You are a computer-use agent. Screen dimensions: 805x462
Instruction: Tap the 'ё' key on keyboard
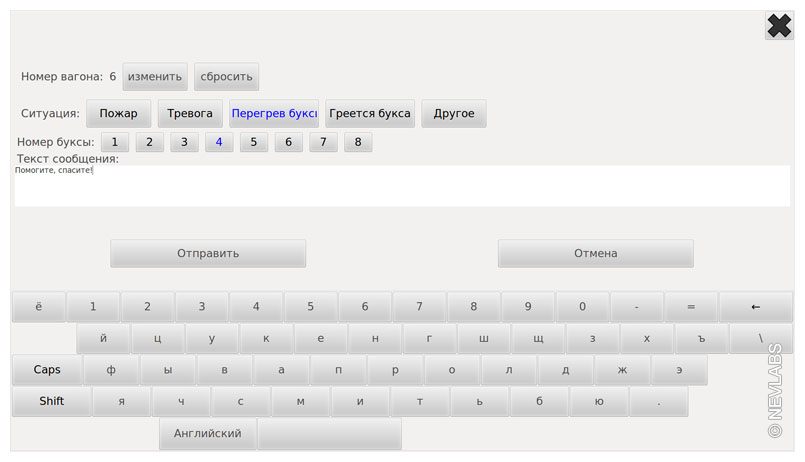click(x=39, y=307)
